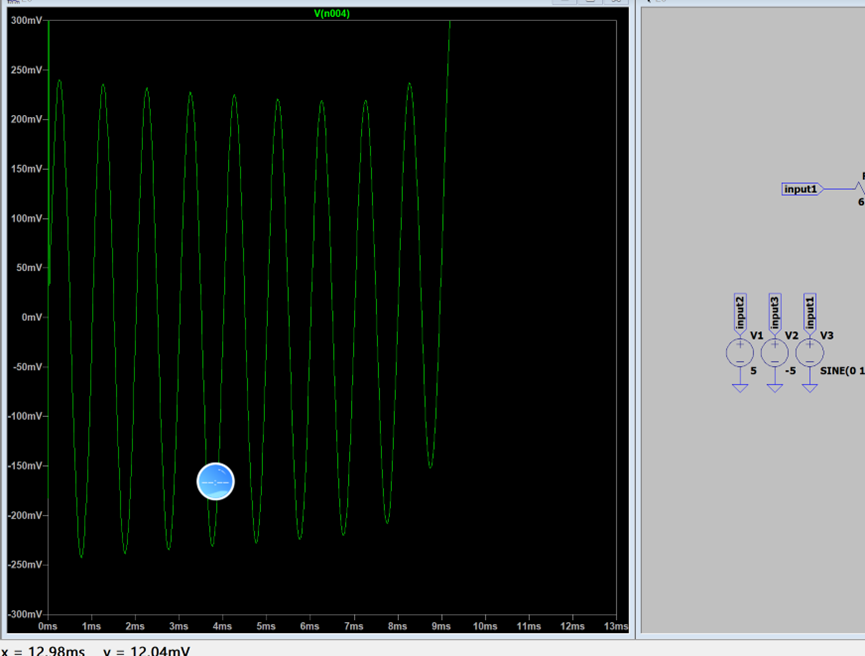Click the input2 net label above V1

[740, 313]
